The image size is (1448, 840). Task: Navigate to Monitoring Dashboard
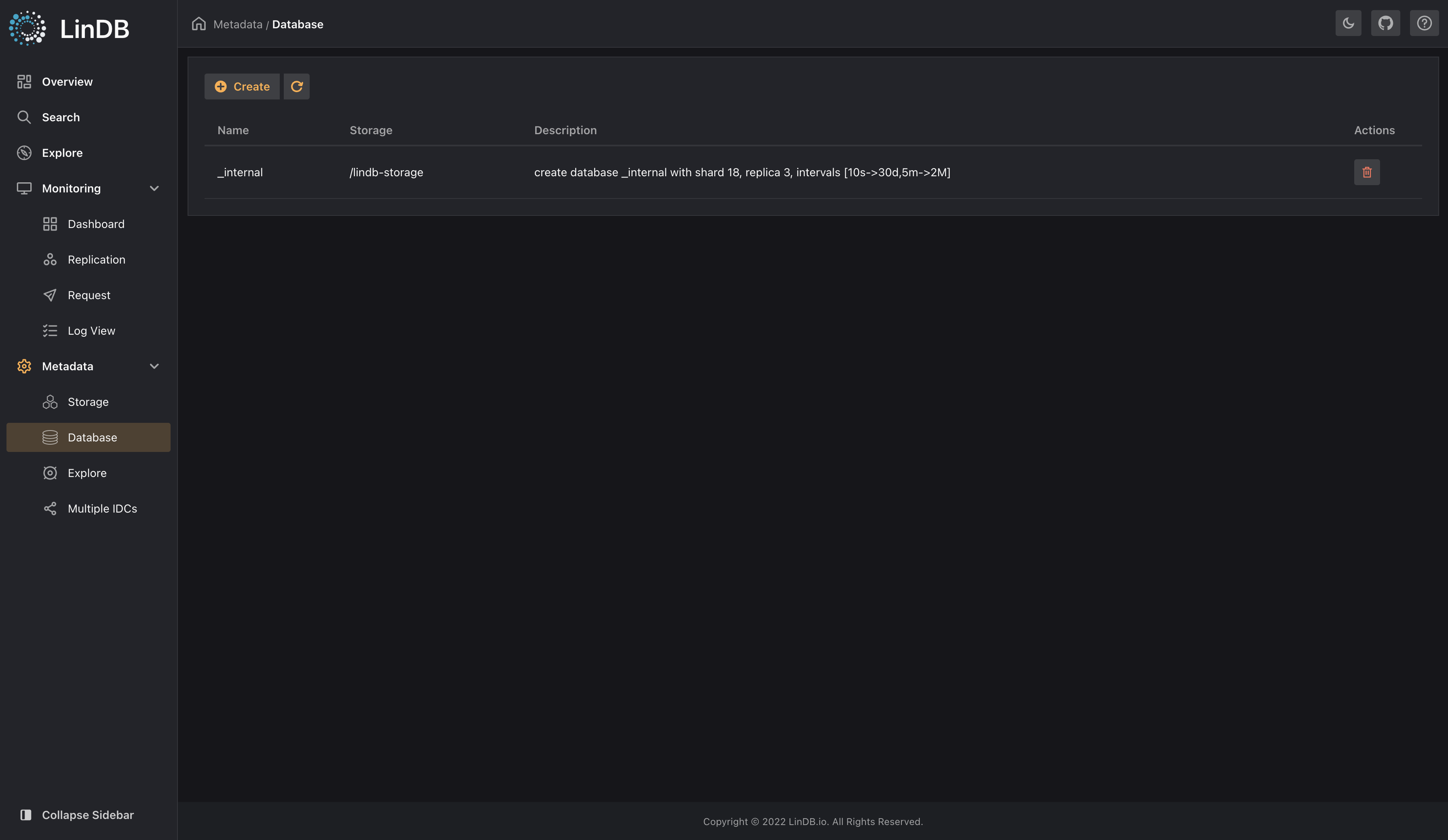pyautogui.click(x=96, y=224)
